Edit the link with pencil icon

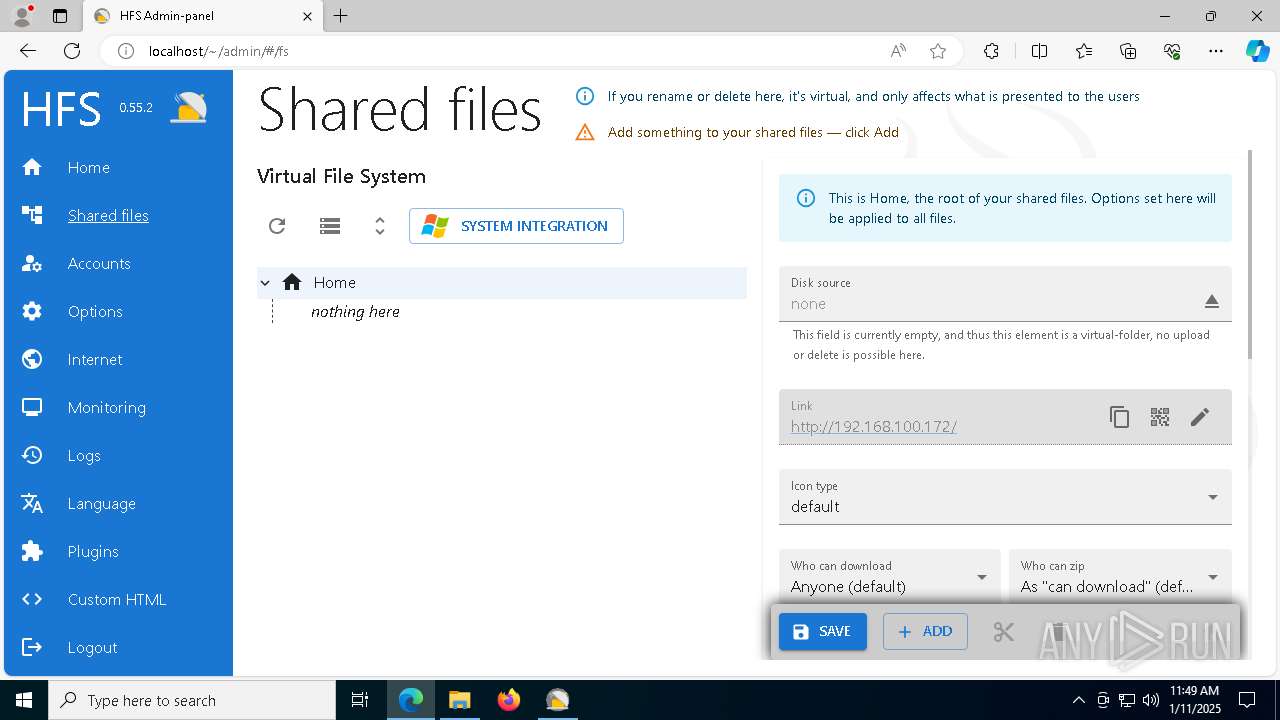tap(1200, 417)
